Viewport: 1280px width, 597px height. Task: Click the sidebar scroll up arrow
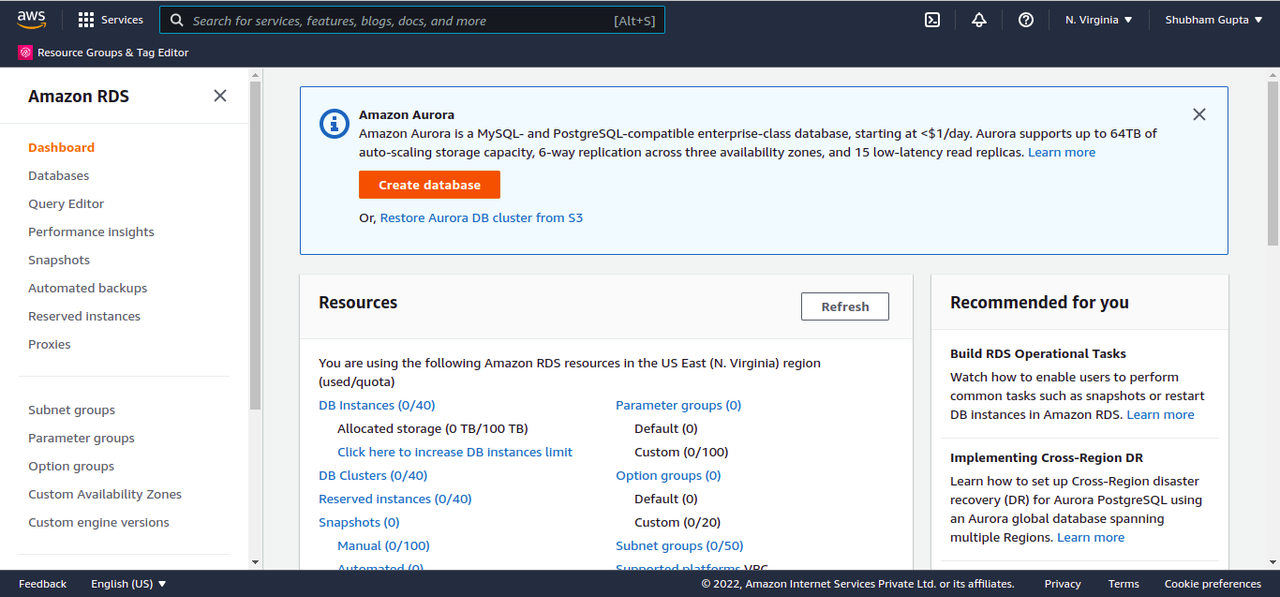[255, 74]
